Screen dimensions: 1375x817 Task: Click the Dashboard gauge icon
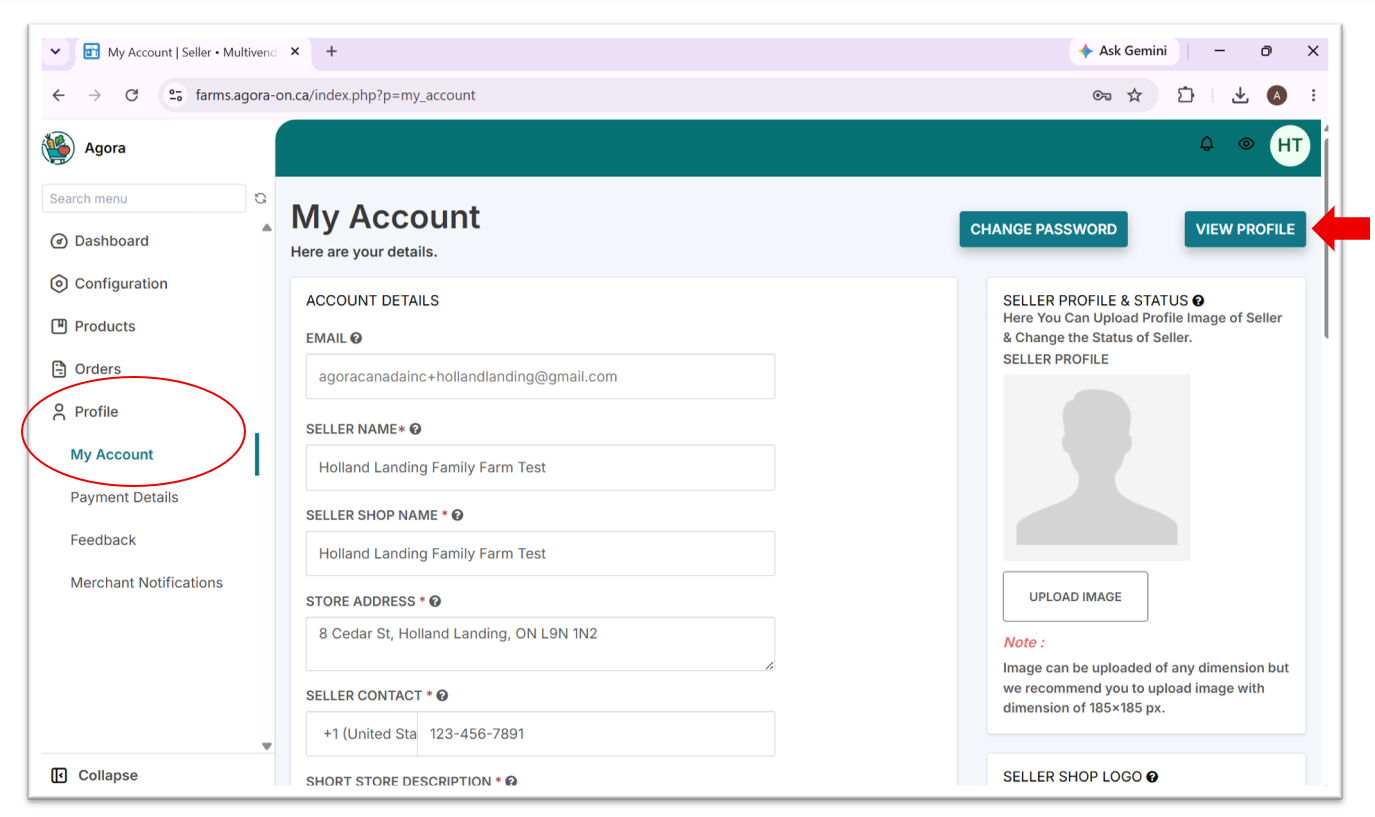point(59,241)
